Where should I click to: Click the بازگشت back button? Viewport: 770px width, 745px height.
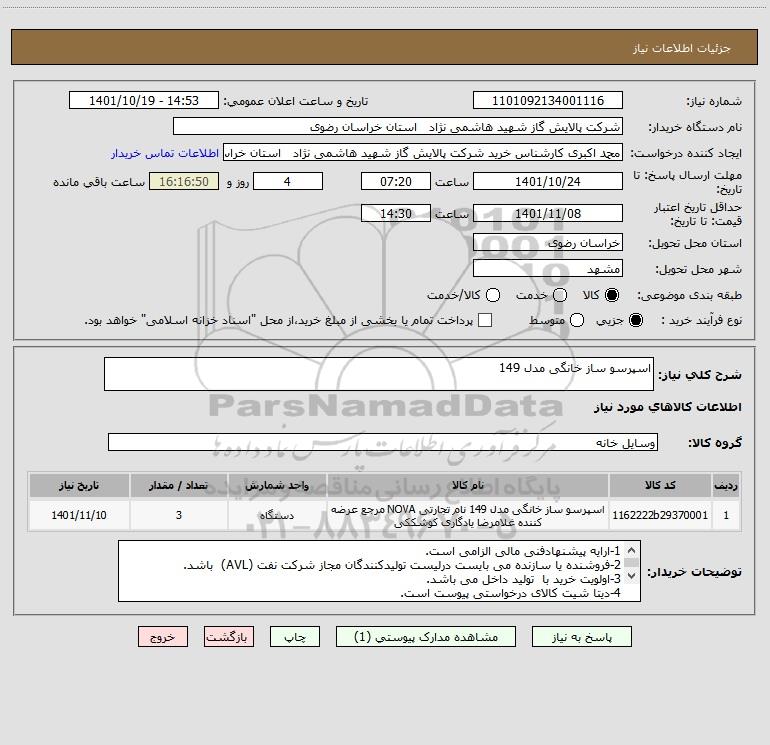[x=229, y=636]
